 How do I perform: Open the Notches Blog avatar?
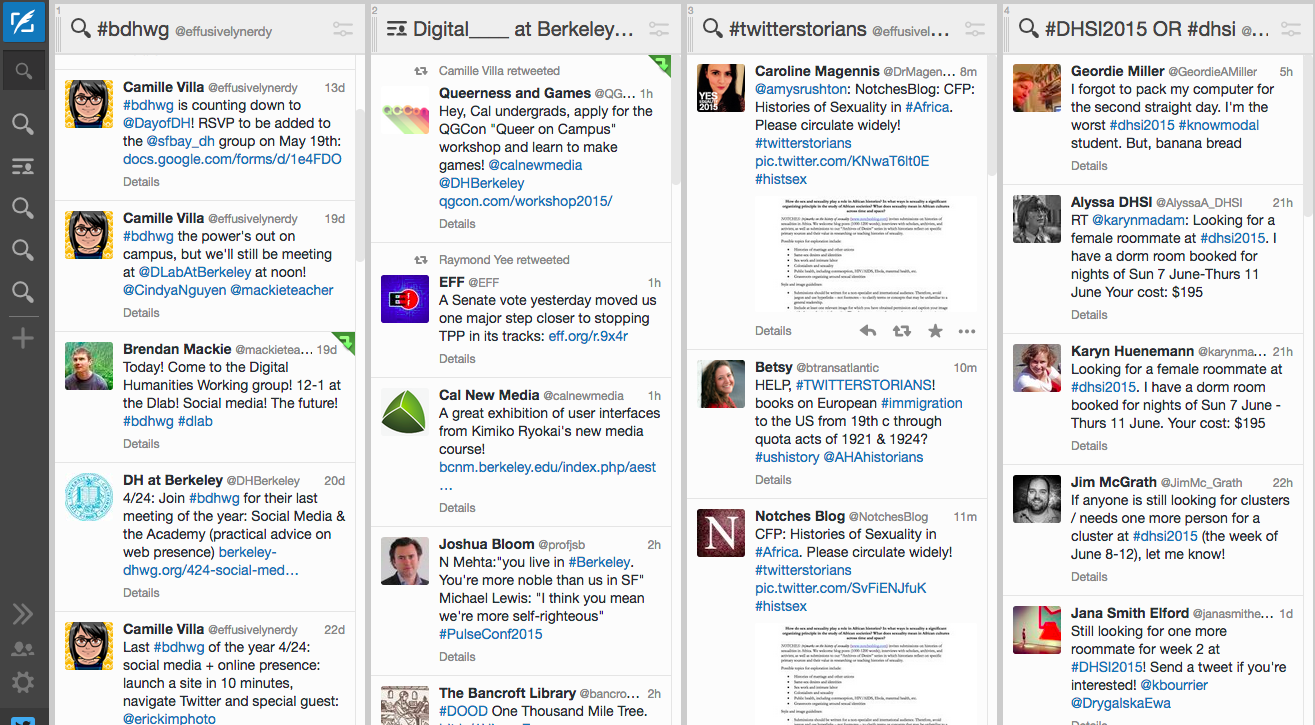(721, 533)
